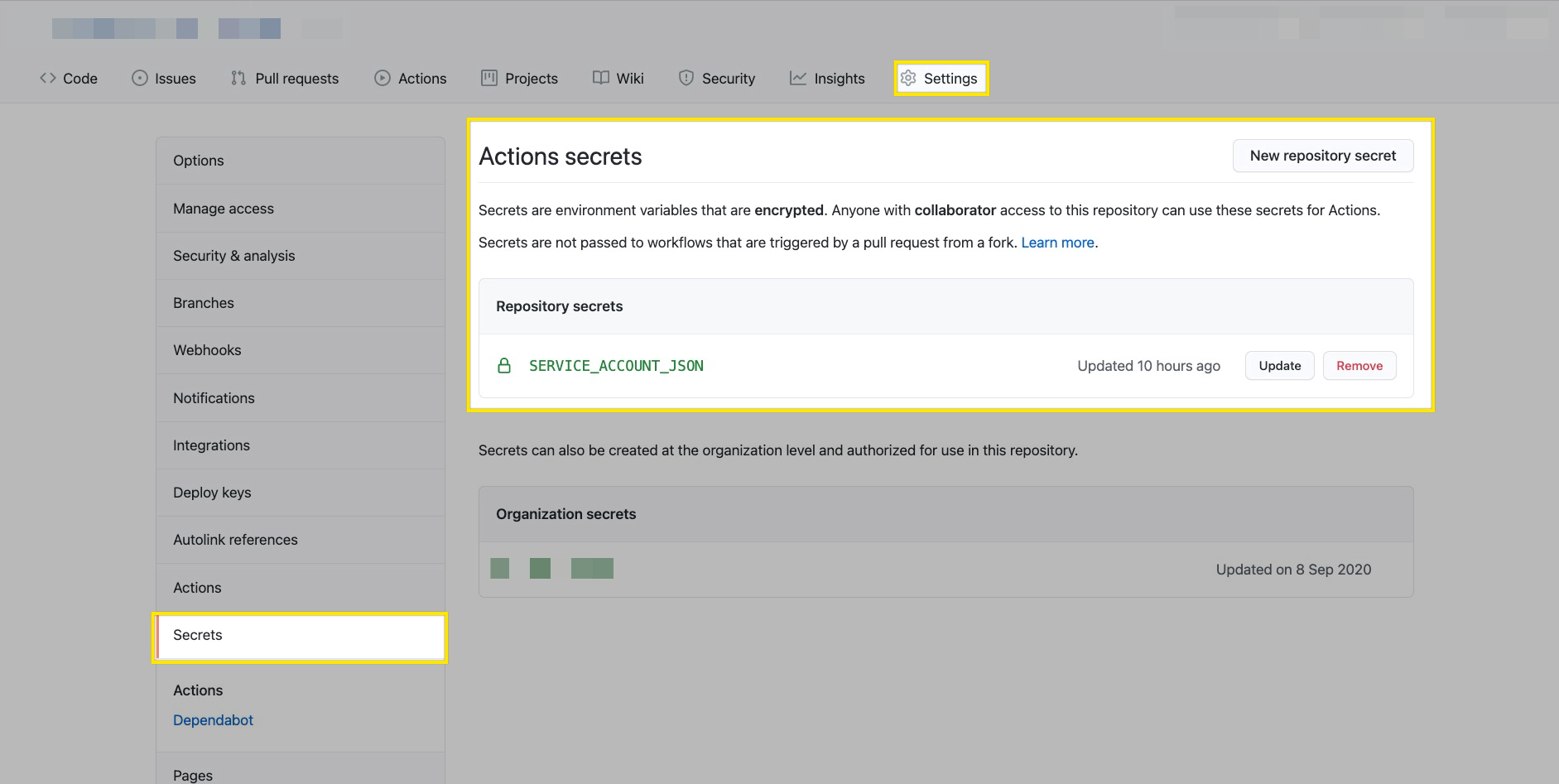1559x784 pixels.
Task: Open the Wiki tab
Action: click(x=618, y=78)
